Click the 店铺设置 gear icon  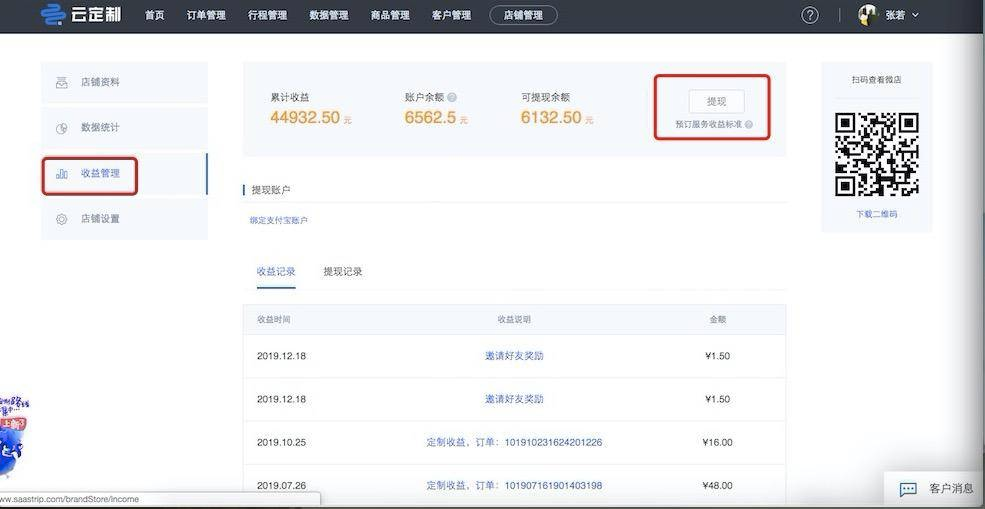coord(62,219)
